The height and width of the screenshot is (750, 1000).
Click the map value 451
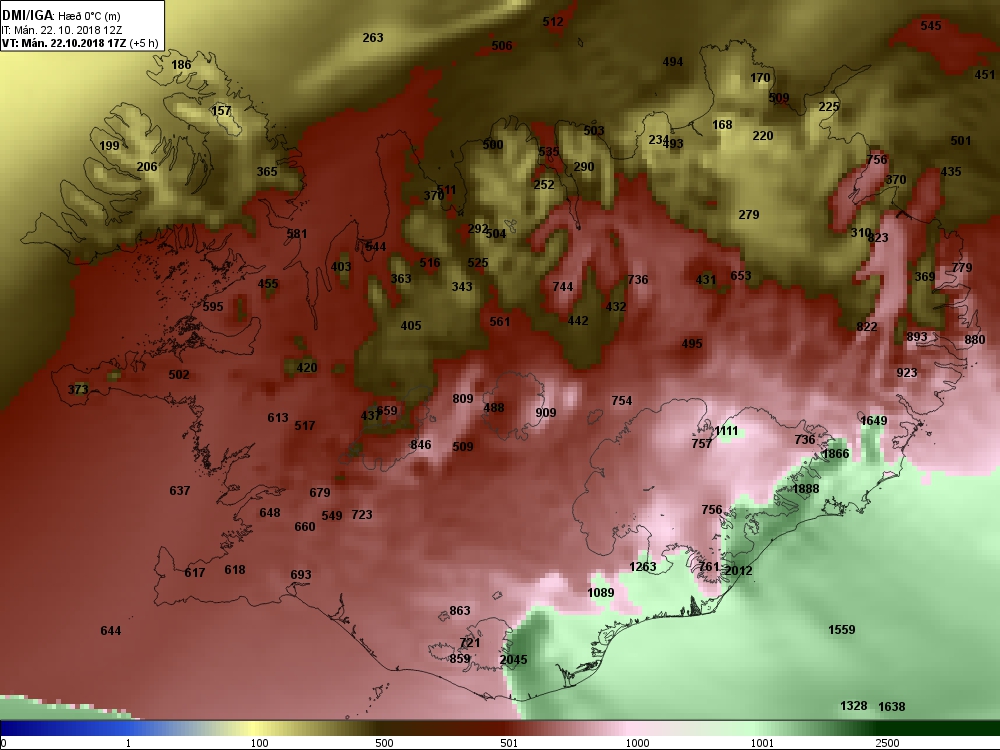pyautogui.click(x=984, y=75)
